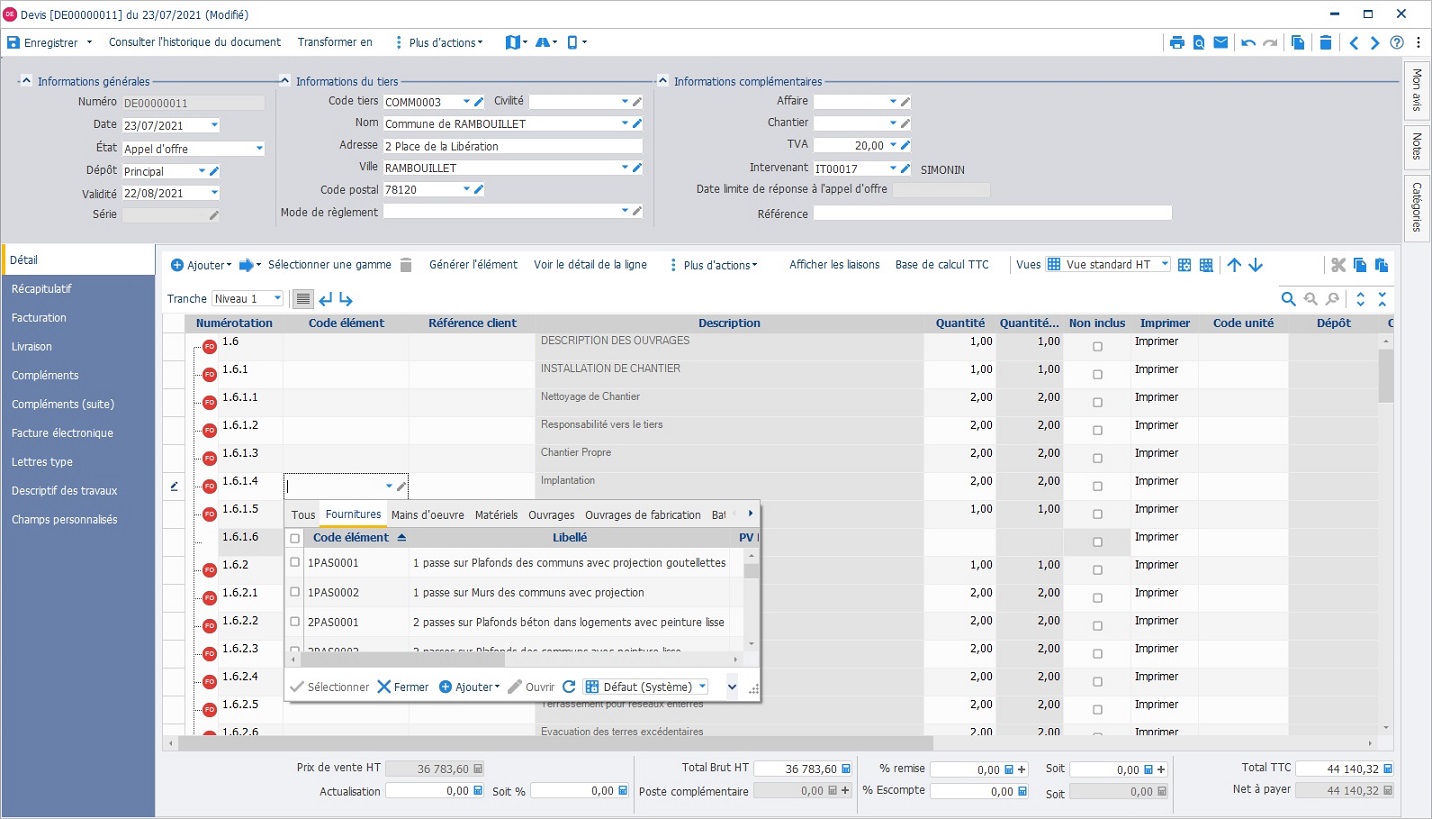Expand all rows with double-chevron expand icon
The image size is (1432, 819).
tap(1360, 299)
